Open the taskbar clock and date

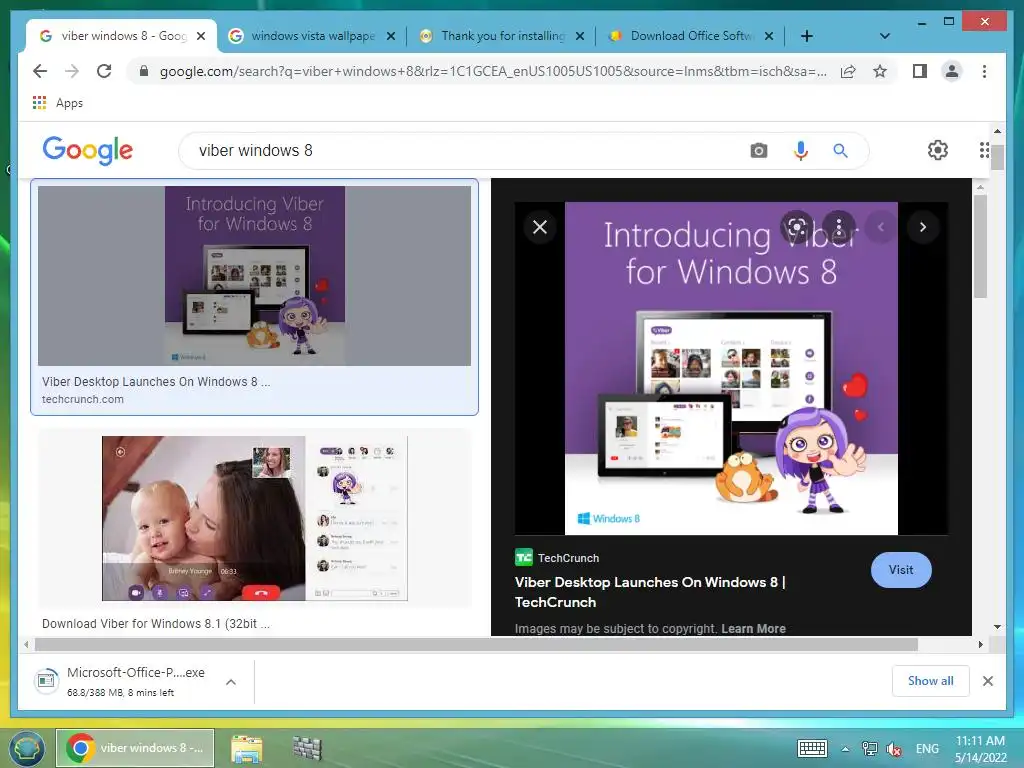pos(980,749)
